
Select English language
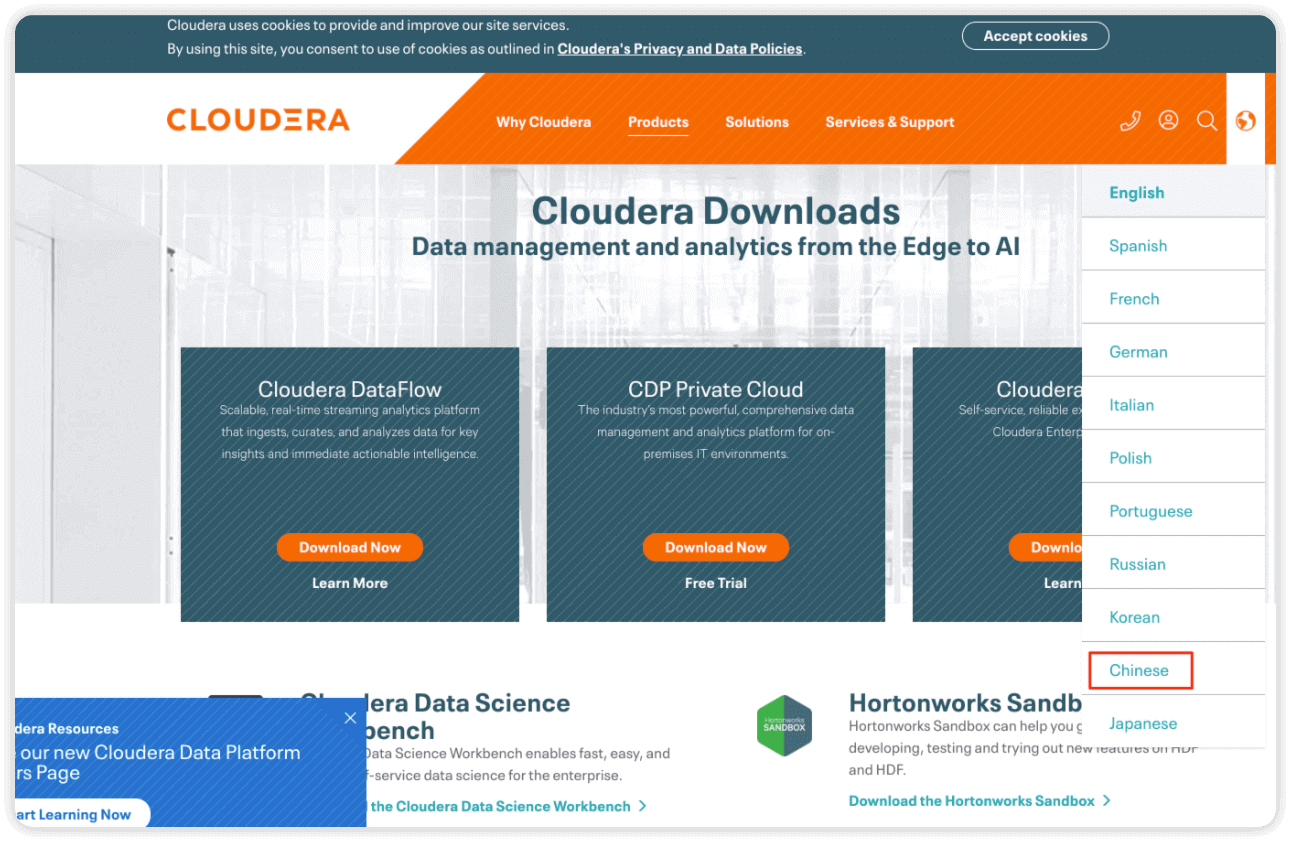tap(1173, 192)
